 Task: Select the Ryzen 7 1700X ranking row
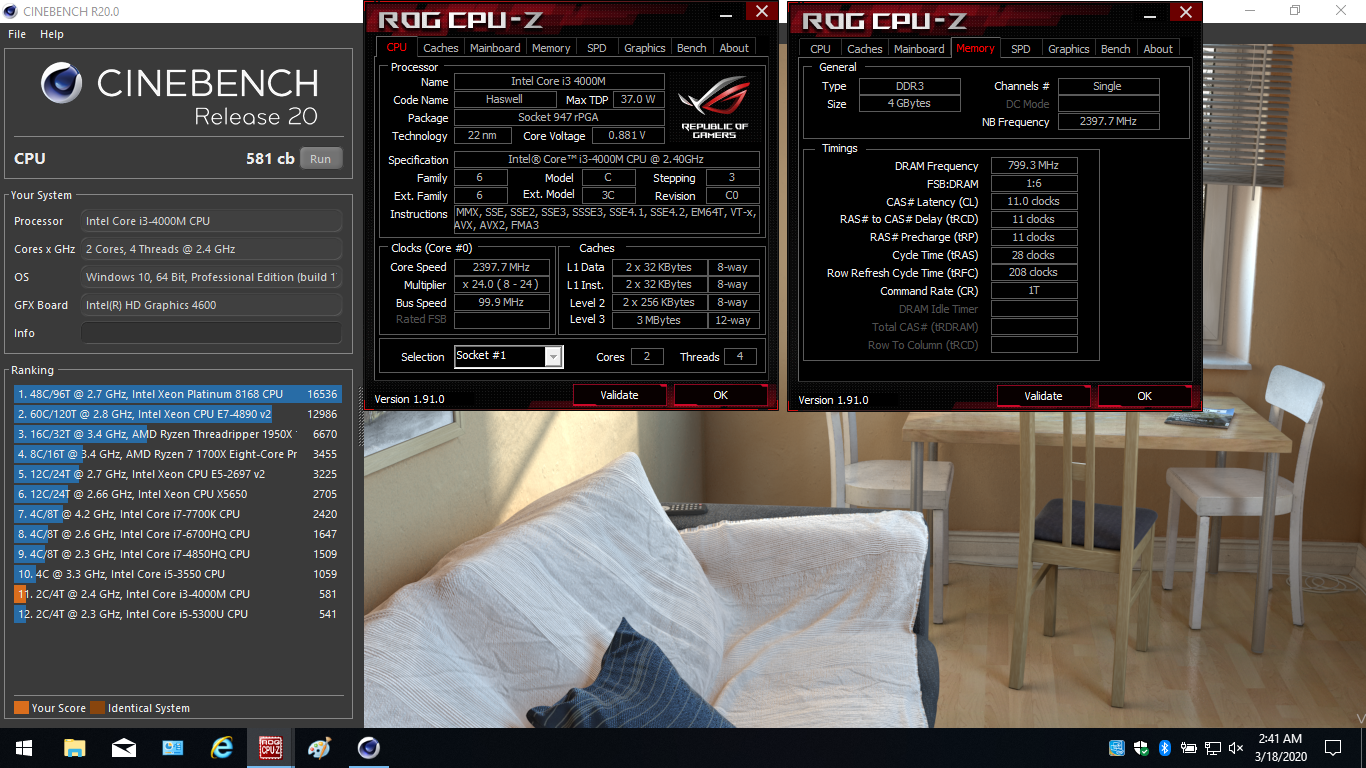[177, 454]
